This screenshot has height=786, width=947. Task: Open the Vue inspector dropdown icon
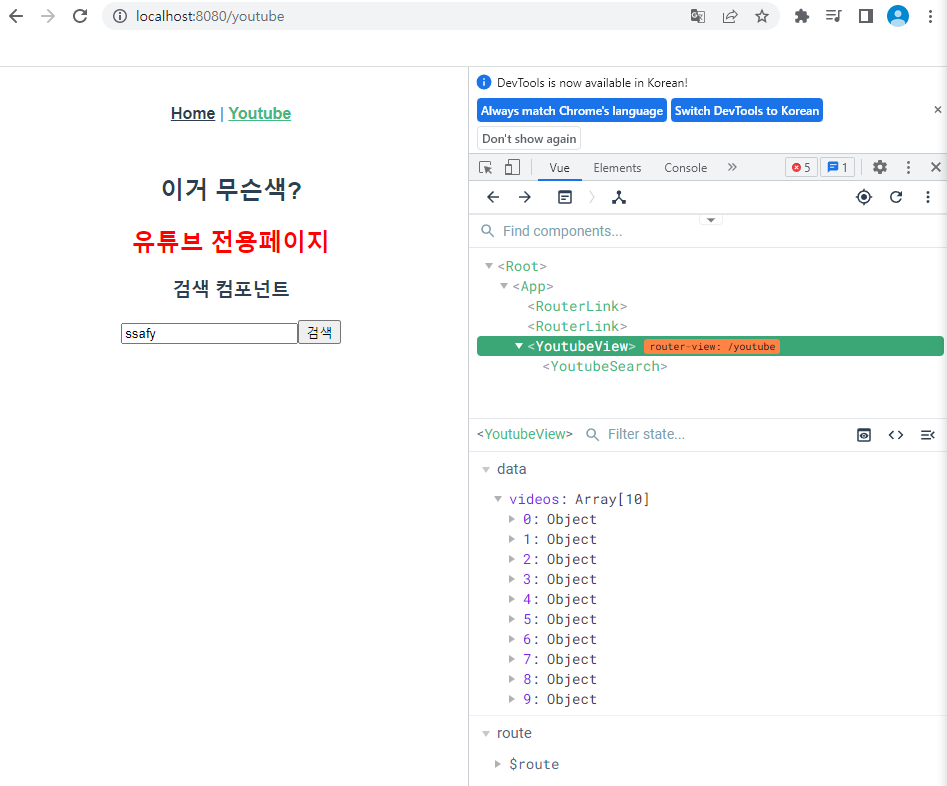565,197
